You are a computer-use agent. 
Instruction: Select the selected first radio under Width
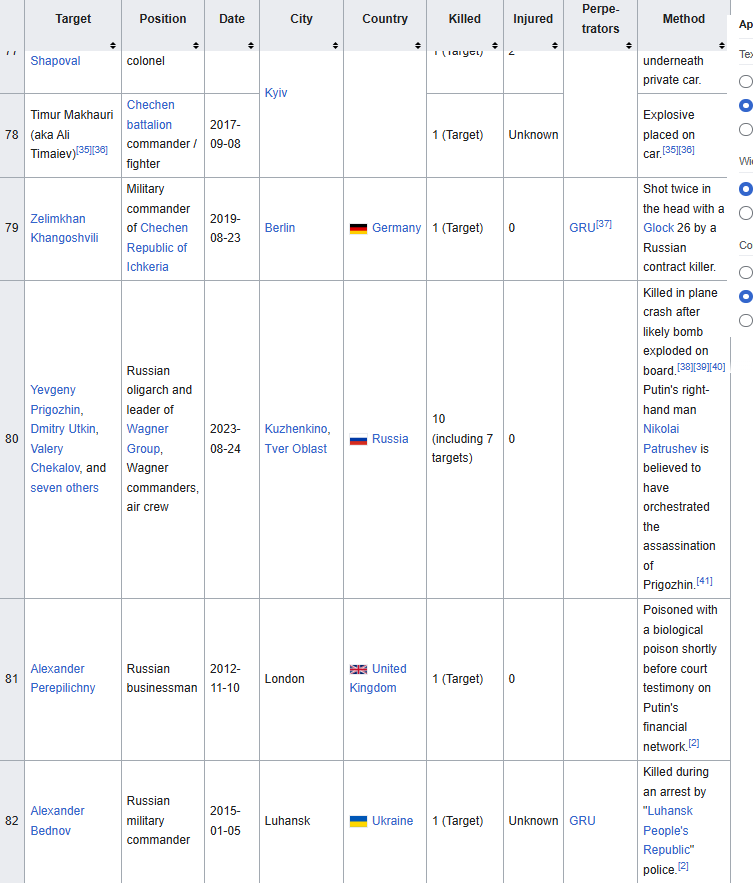746,189
